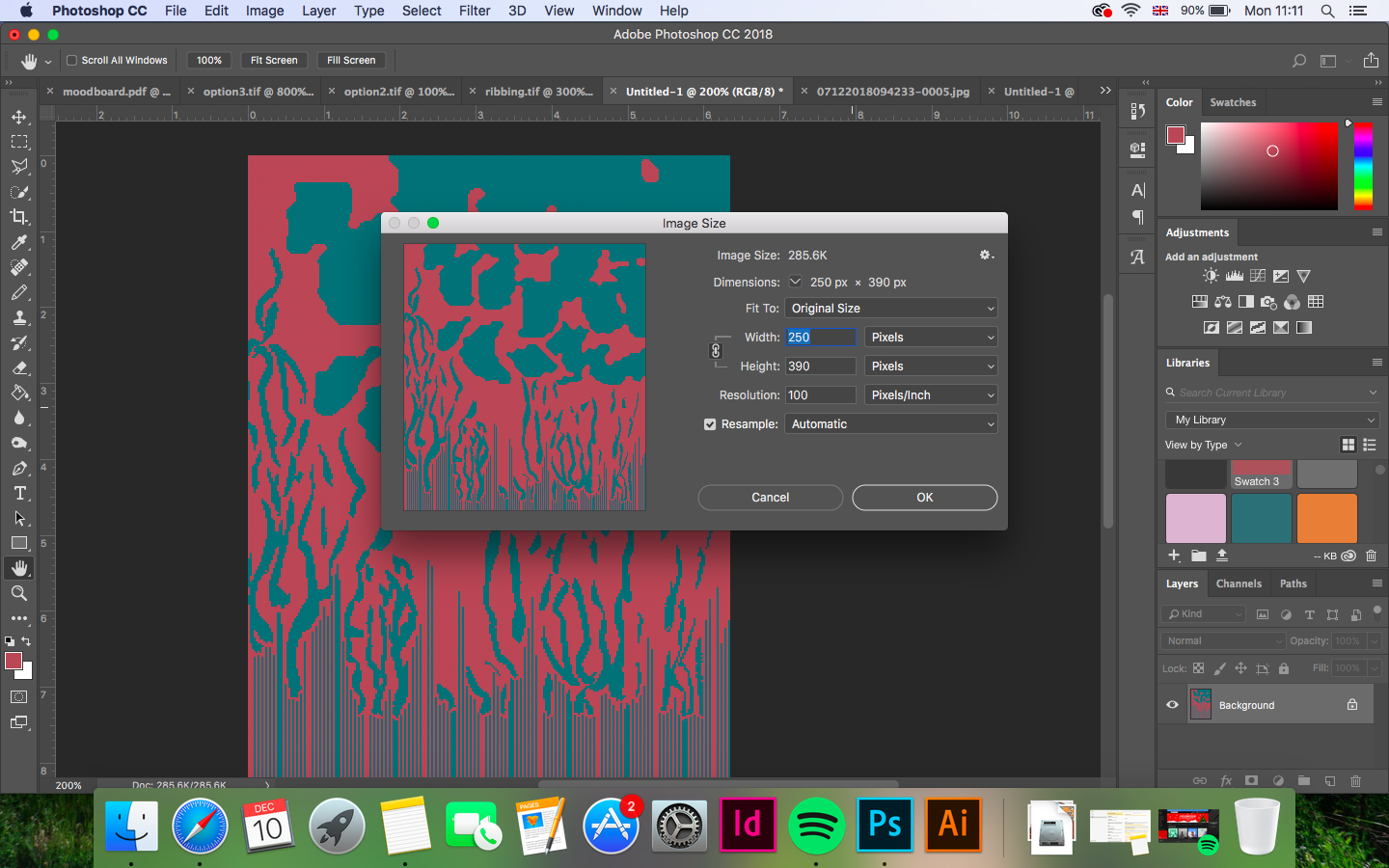The image size is (1389, 868).
Task: Select the Polygonal Lasso tool
Action: click(x=19, y=167)
